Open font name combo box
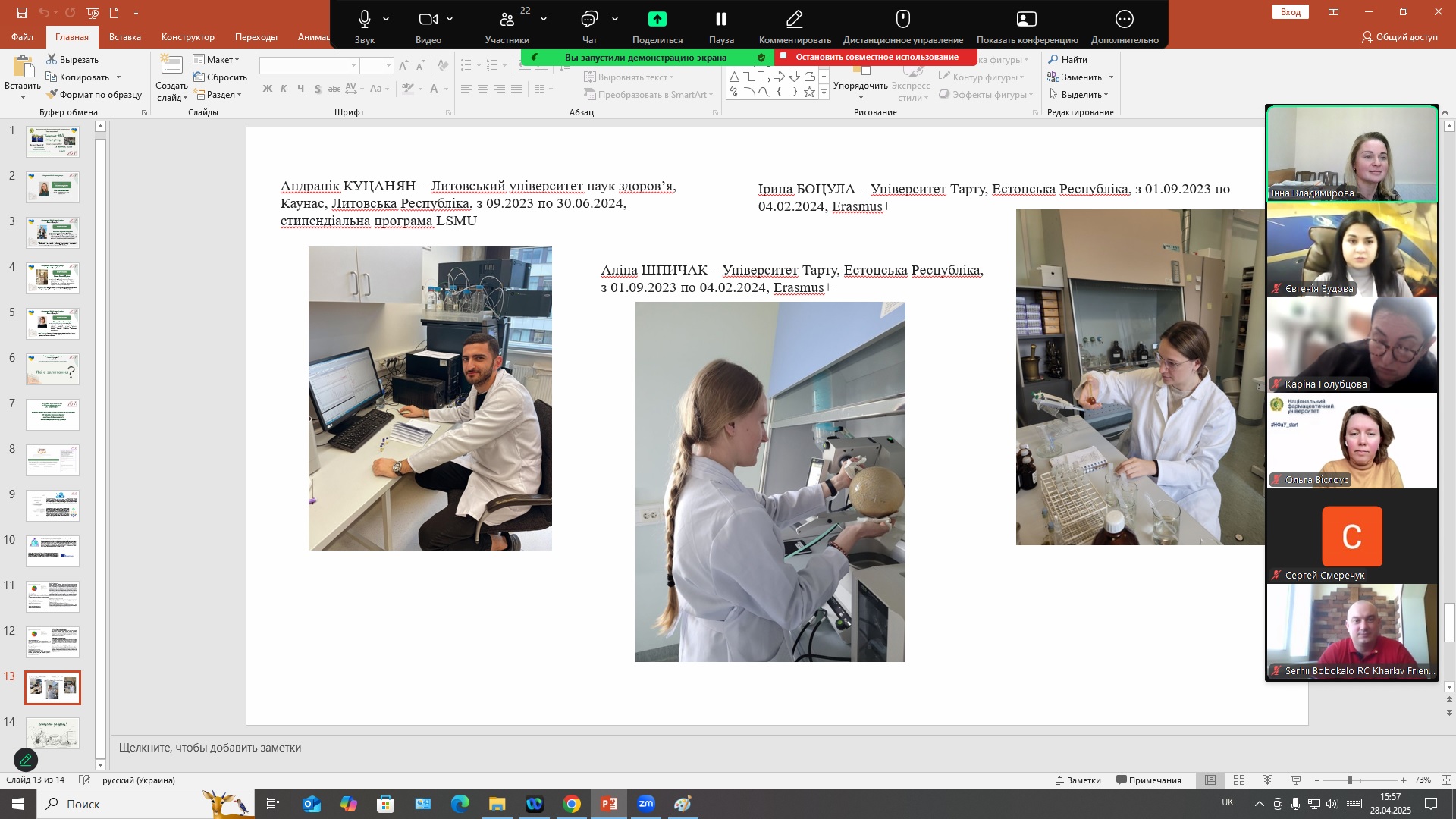This screenshot has height=819, width=1456. point(309,66)
